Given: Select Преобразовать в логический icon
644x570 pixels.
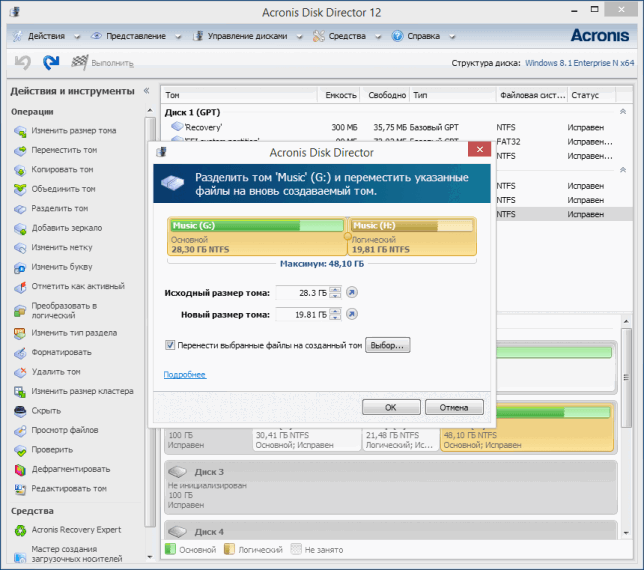Looking at the screenshot, I should pyautogui.click(x=20, y=311).
